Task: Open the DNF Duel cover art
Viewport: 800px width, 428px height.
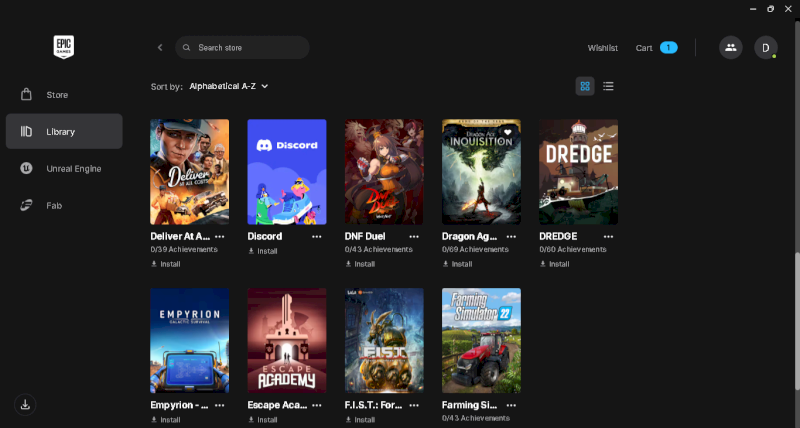Action: (x=384, y=172)
